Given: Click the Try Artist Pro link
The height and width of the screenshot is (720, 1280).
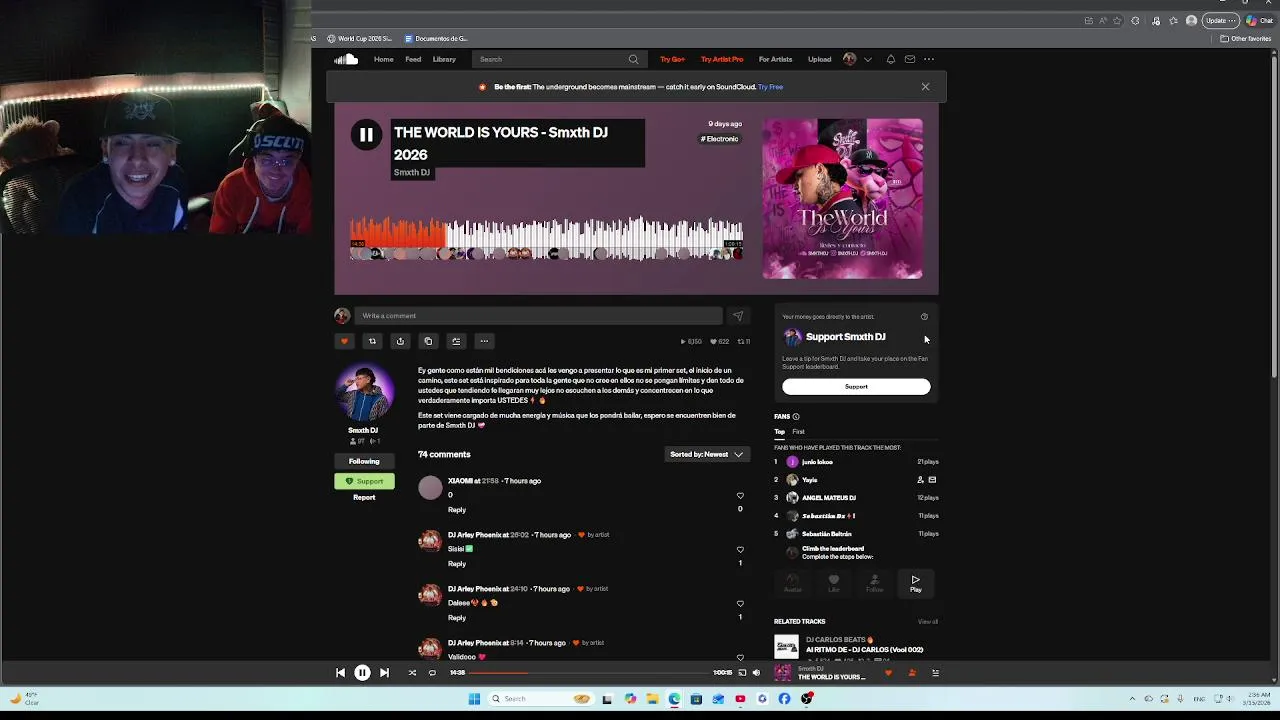Looking at the screenshot, I should click(722, 59).
